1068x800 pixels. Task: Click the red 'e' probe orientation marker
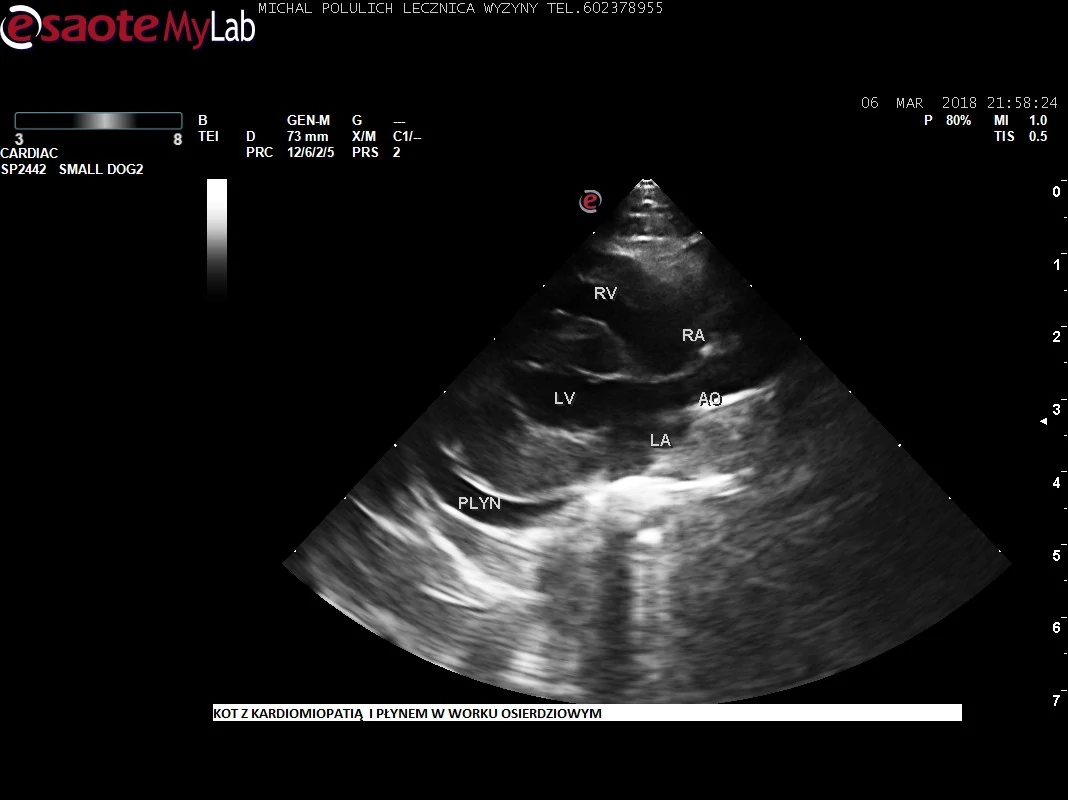tap(590, 201)
